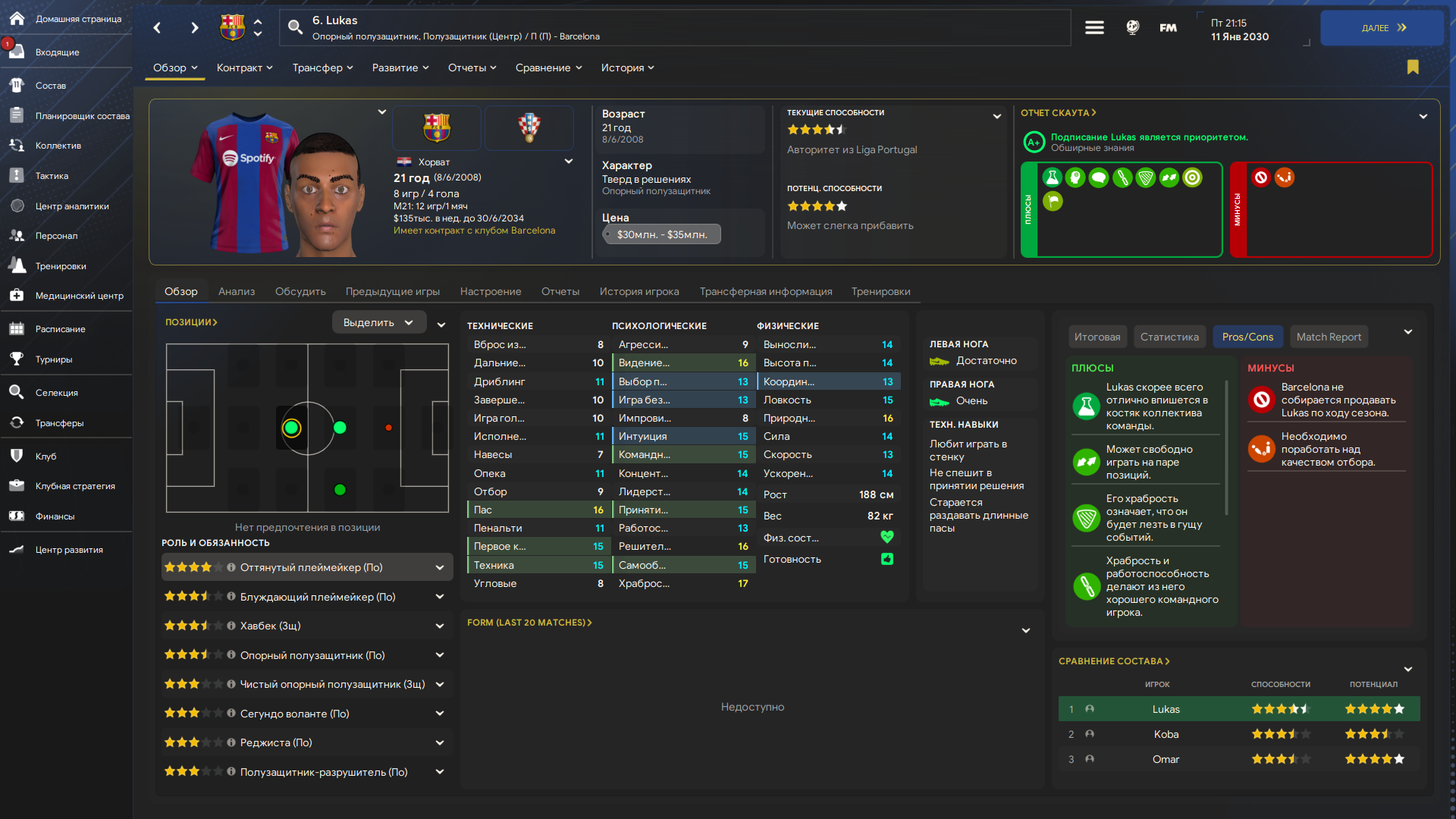Open the Отчет скаута link

pyautogui.click(x=1058, y=112)
